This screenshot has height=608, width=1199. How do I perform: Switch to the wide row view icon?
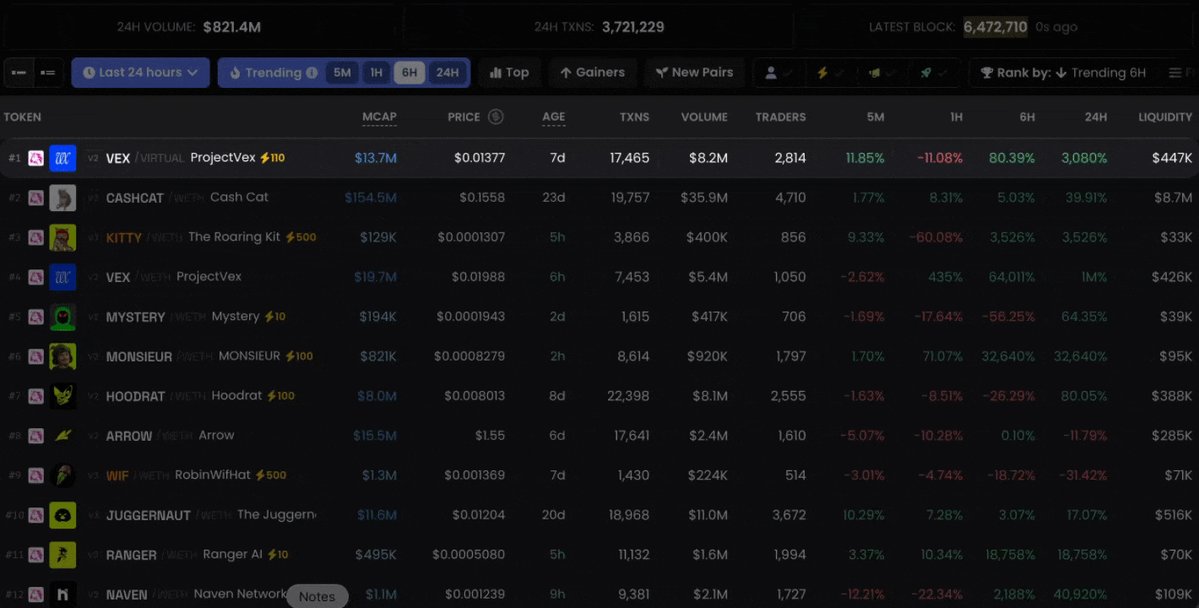[x=48, y=73]
